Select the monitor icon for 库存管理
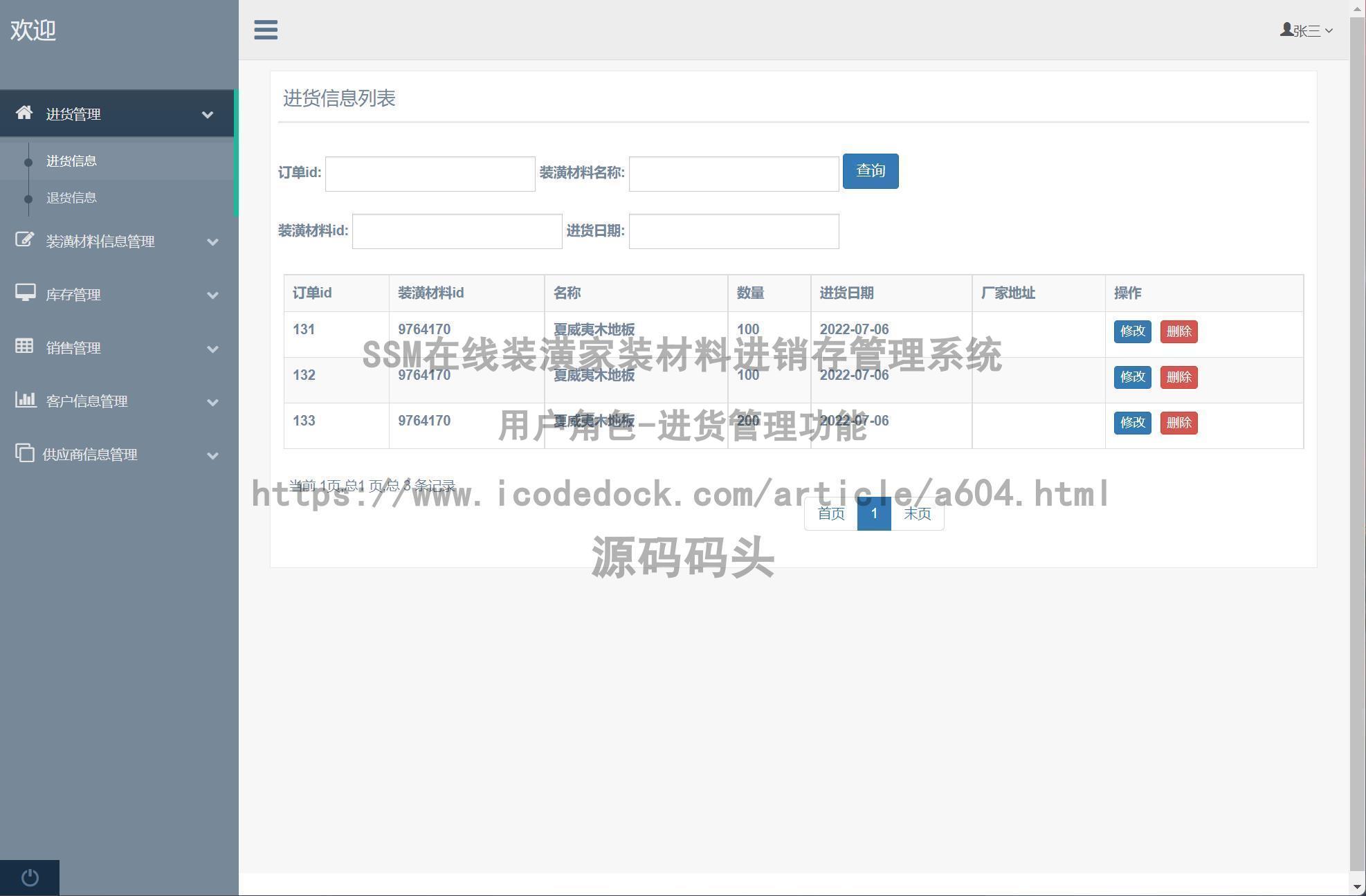The image size is (1366, 896). click(26, 293)
